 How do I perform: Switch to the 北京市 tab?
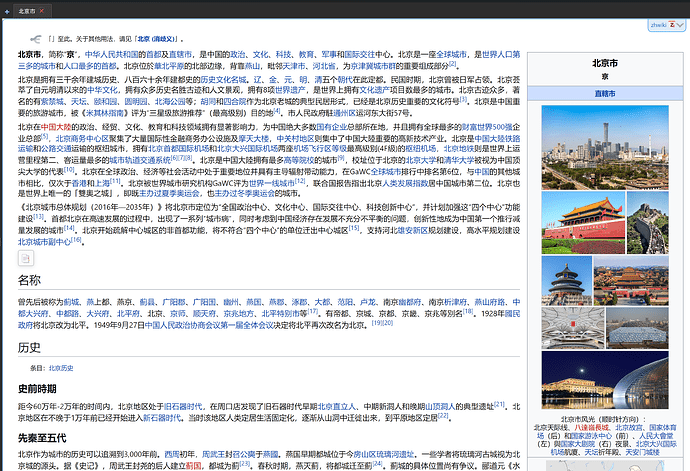[x=26, y=11]
